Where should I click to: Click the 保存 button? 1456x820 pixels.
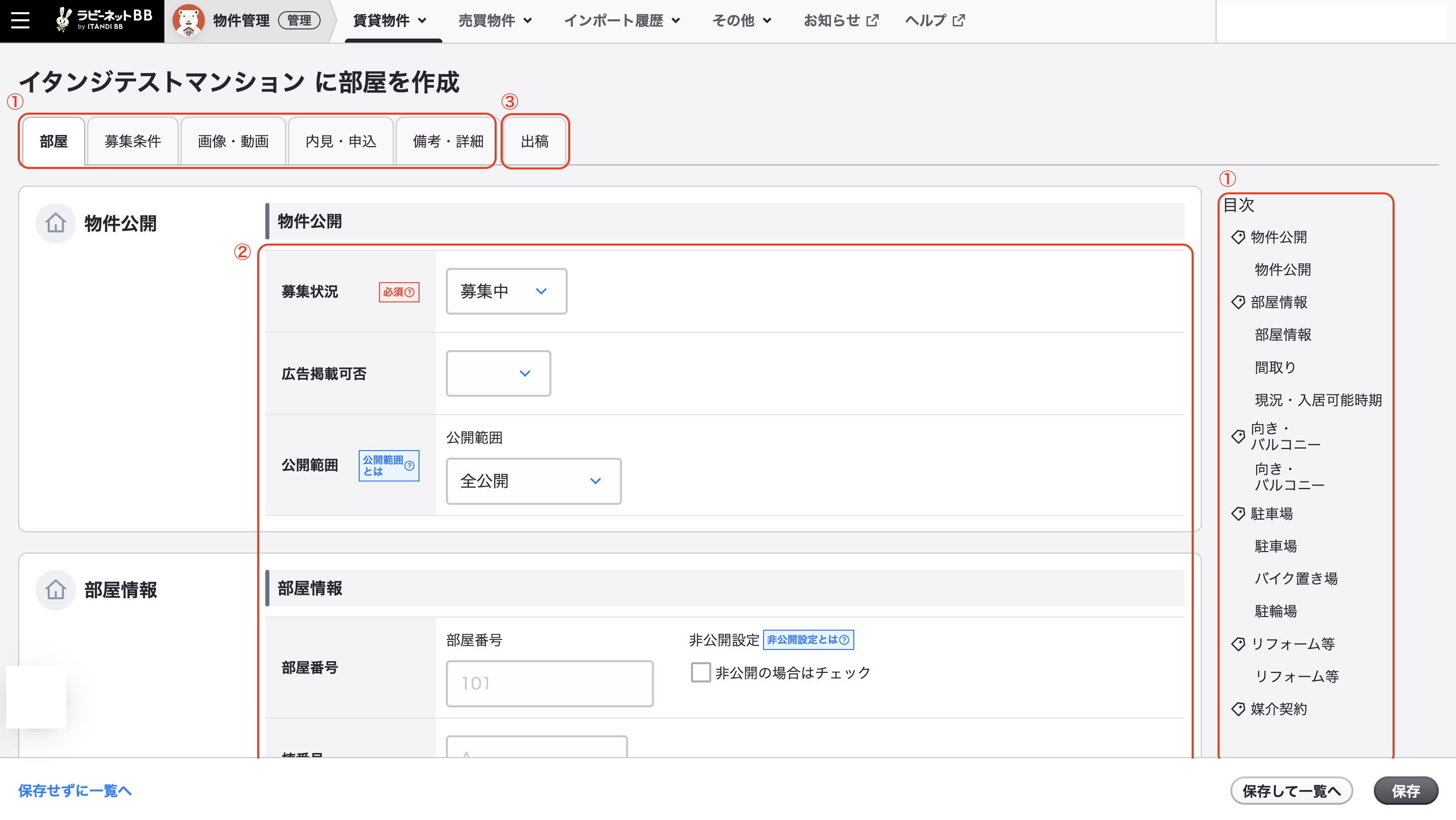[x=1406, y=791]
